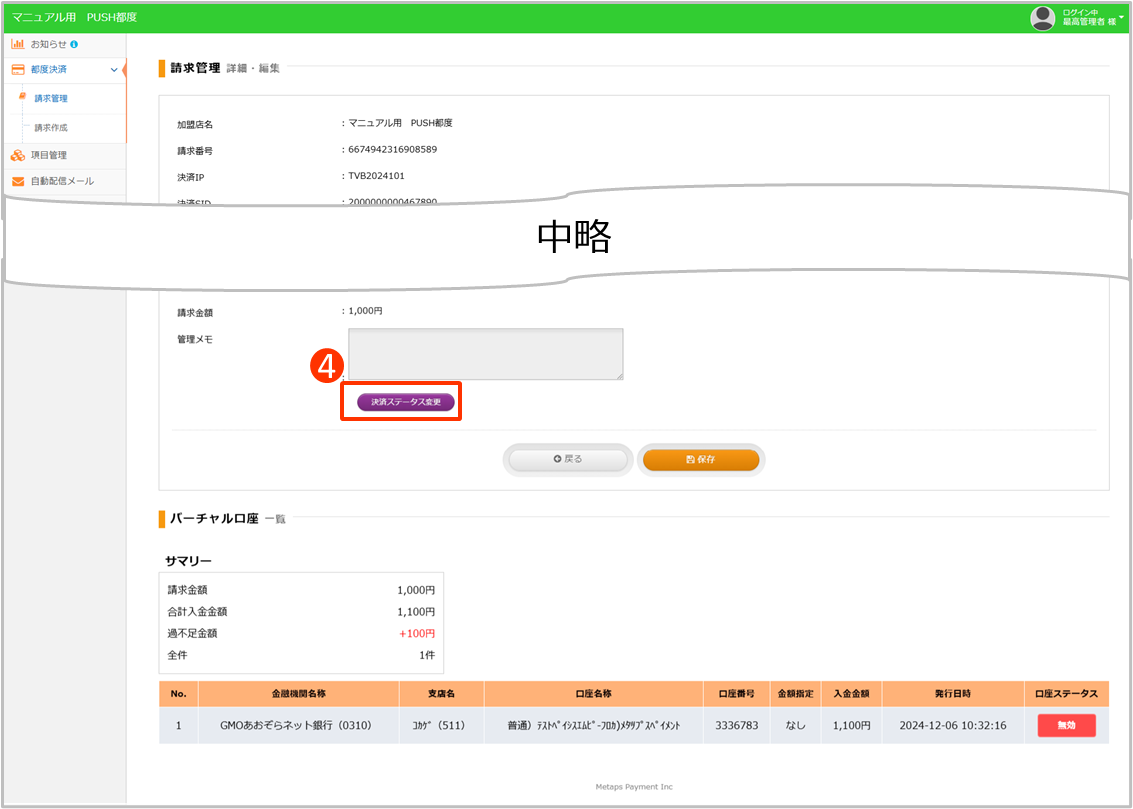
Task: Click the 項目管理 stacked boxes icon
Action: (x=18, y=155)
